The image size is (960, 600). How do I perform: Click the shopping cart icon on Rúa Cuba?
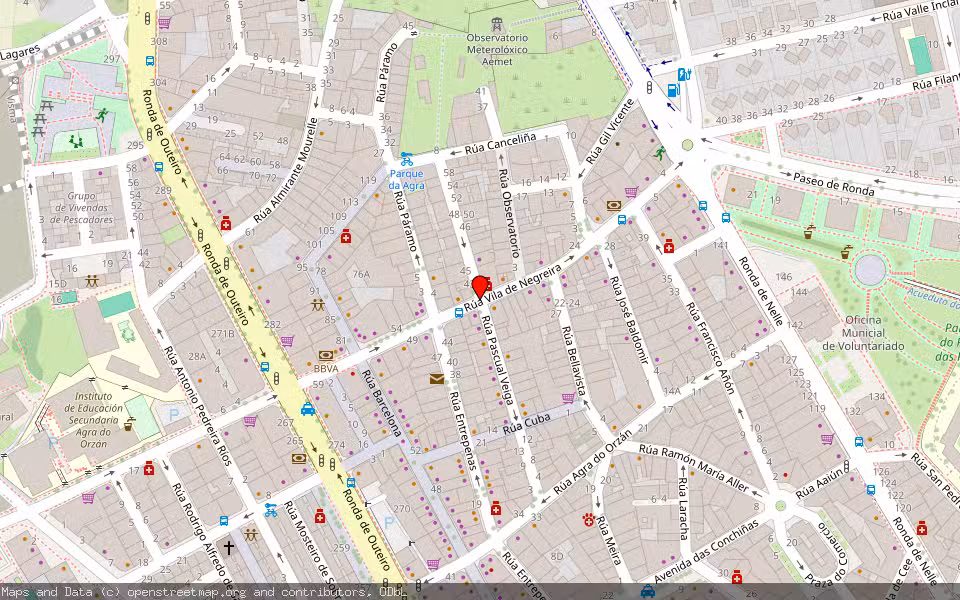(568, 397)
